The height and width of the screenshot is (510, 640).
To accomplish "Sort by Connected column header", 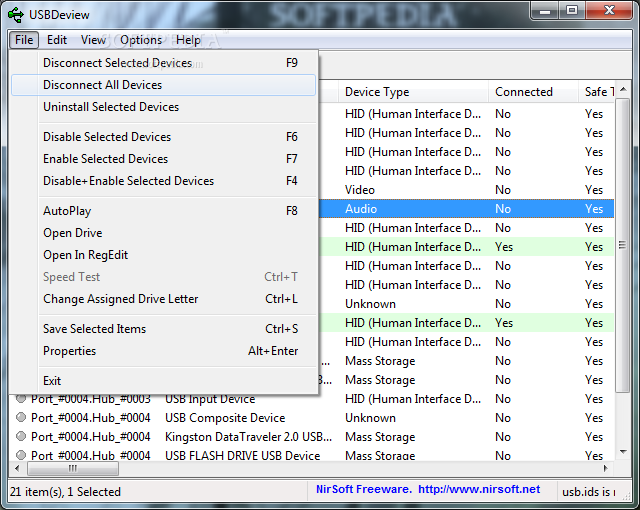I will [533, 92].
